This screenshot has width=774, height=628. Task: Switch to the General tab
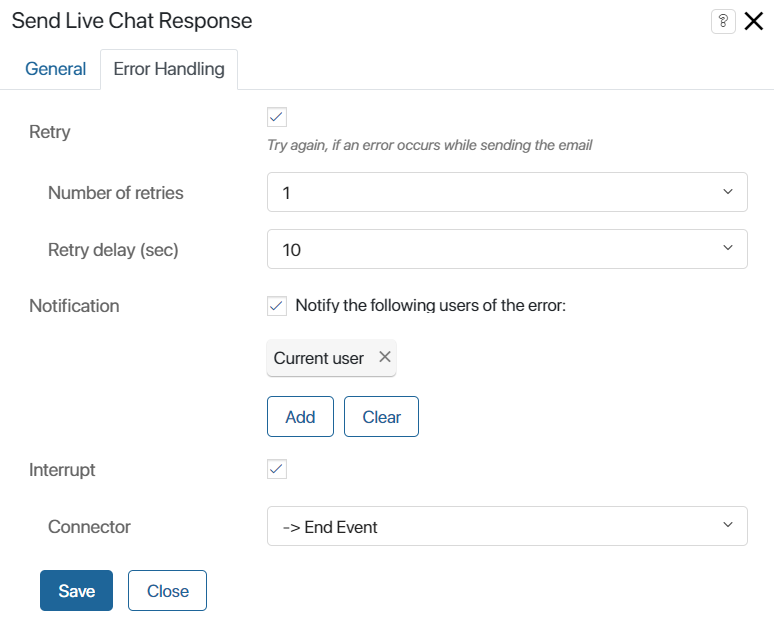(x=56, y=69)
